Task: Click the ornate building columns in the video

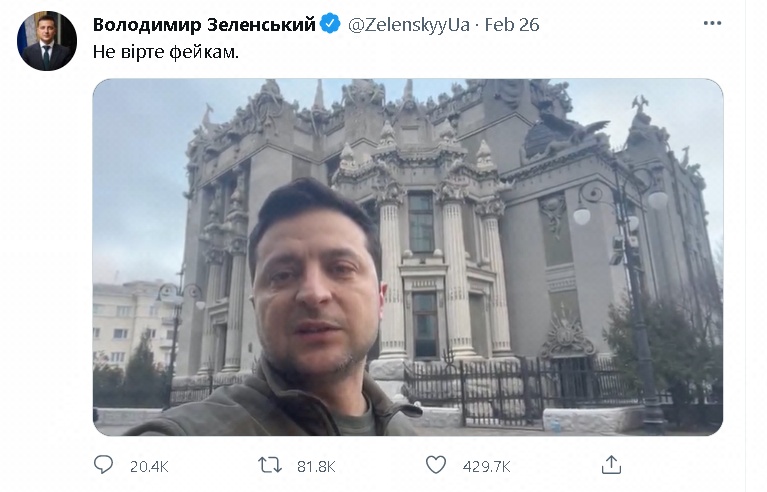Action: point(443,274)
